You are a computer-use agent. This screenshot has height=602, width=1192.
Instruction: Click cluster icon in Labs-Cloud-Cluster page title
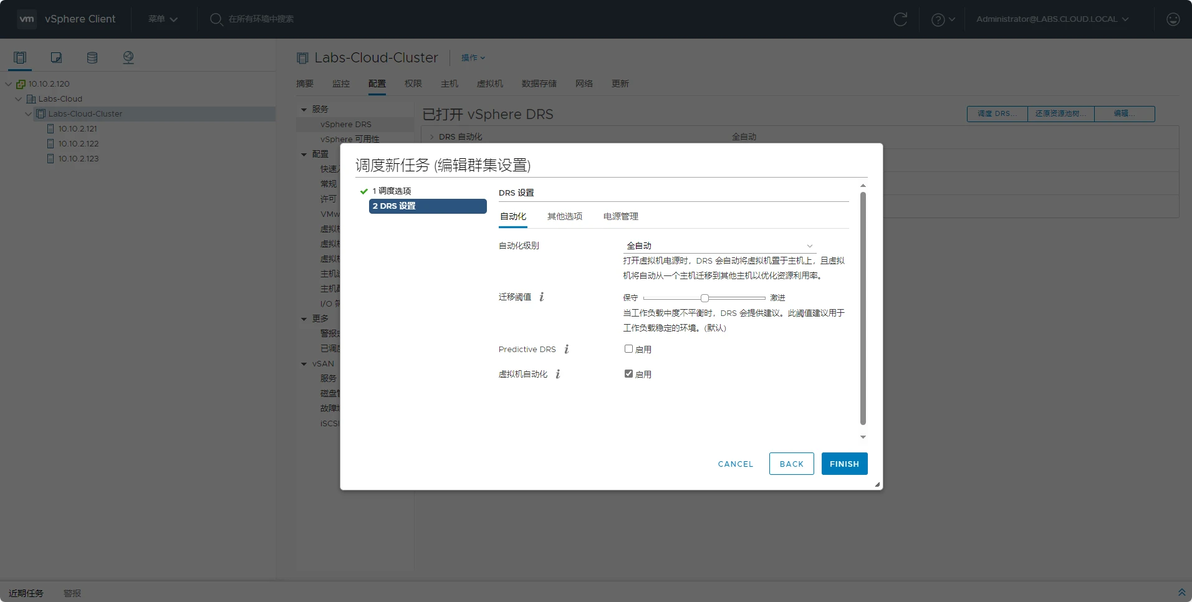(303, 58)
